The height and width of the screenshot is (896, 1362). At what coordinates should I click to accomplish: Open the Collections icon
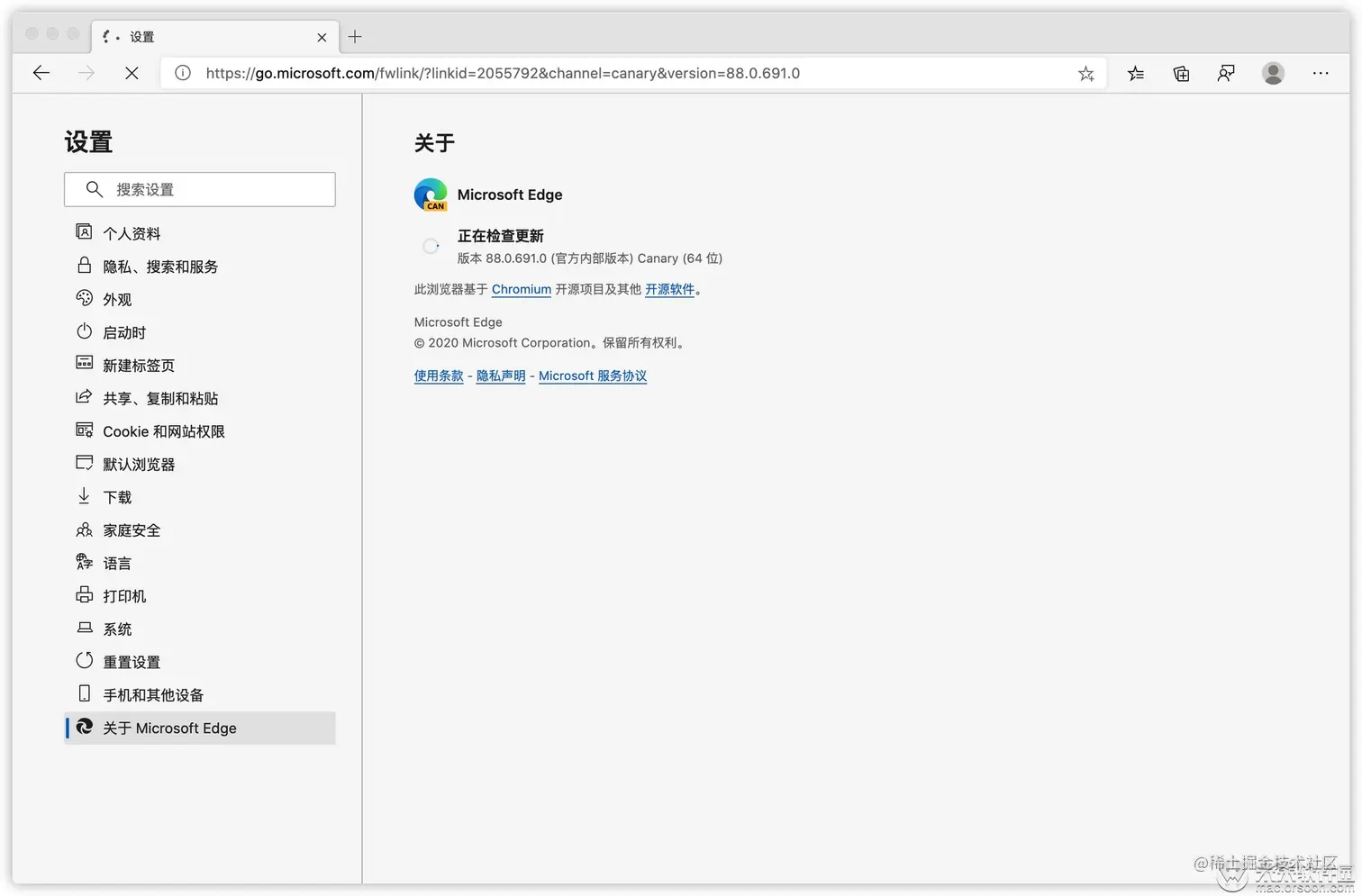1181,74
